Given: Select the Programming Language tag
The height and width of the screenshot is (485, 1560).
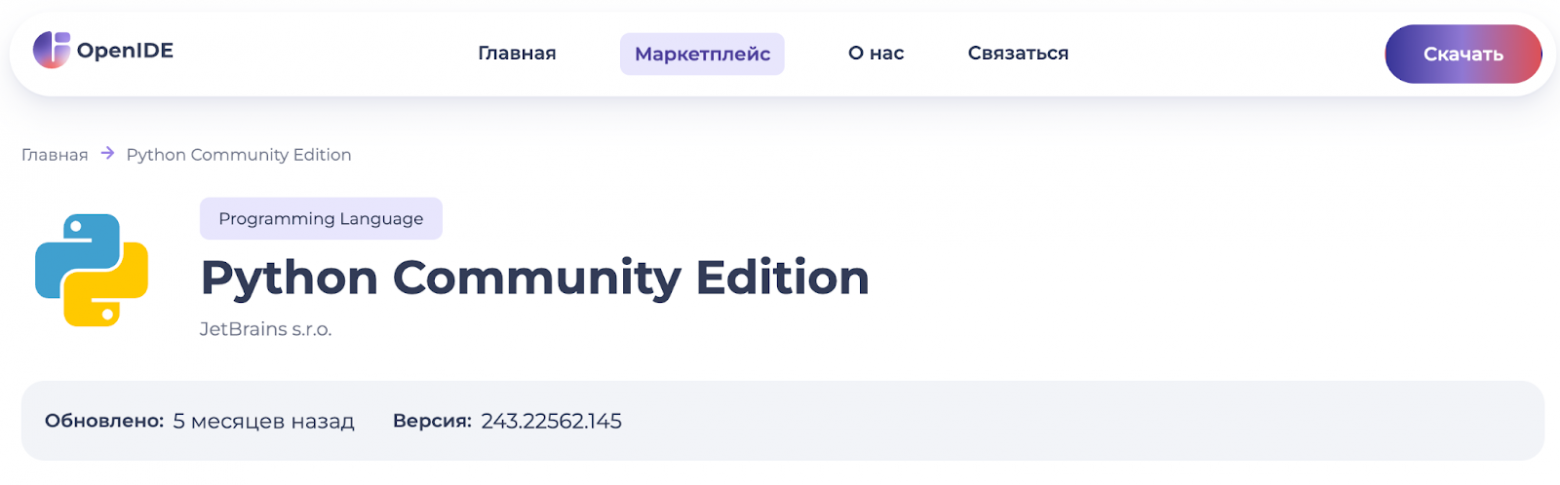Looking at the screenshot, I should coord(321,219).
